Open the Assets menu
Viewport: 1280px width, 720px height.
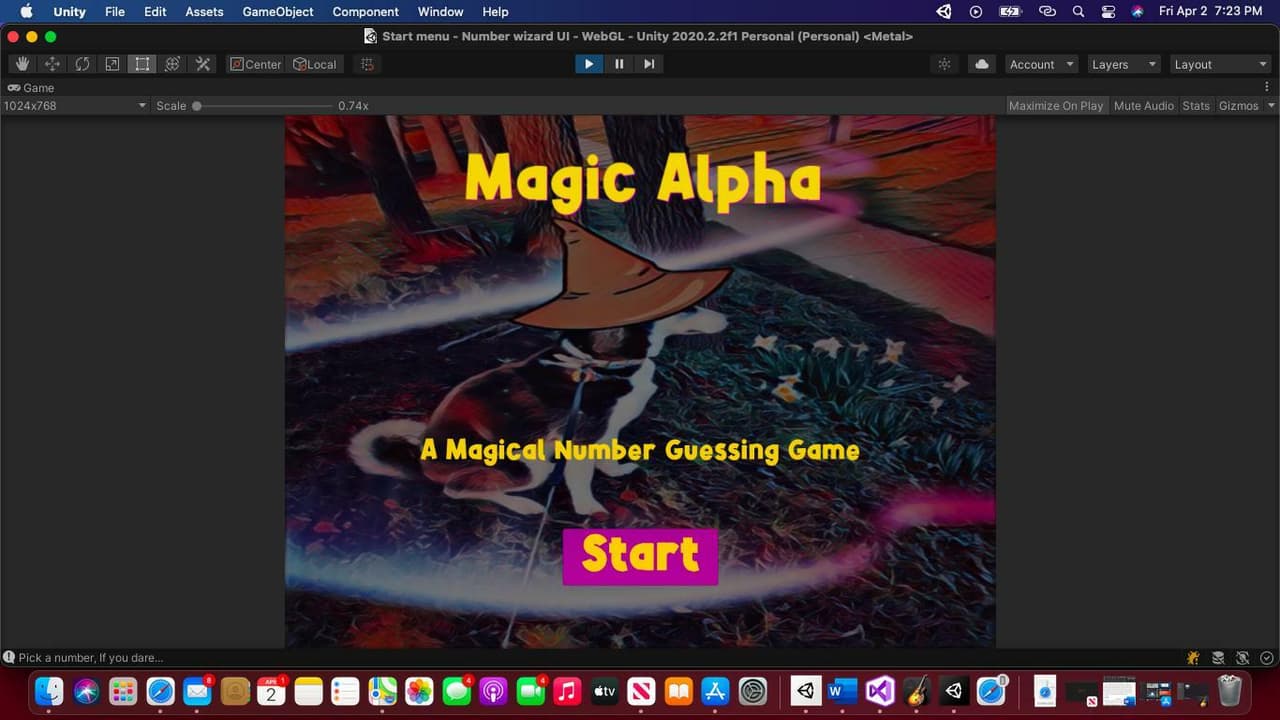(x=204, y=12)
